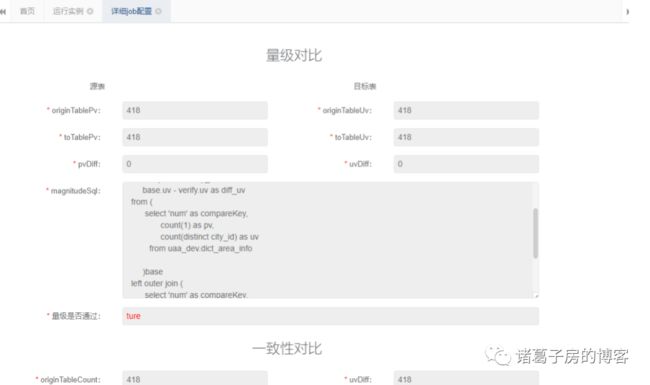
Task: Click the 目标表 column label
Action: click(365, 86)
